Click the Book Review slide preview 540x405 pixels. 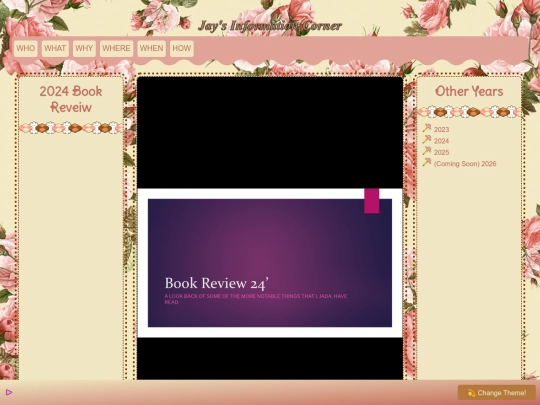[270, 263]
